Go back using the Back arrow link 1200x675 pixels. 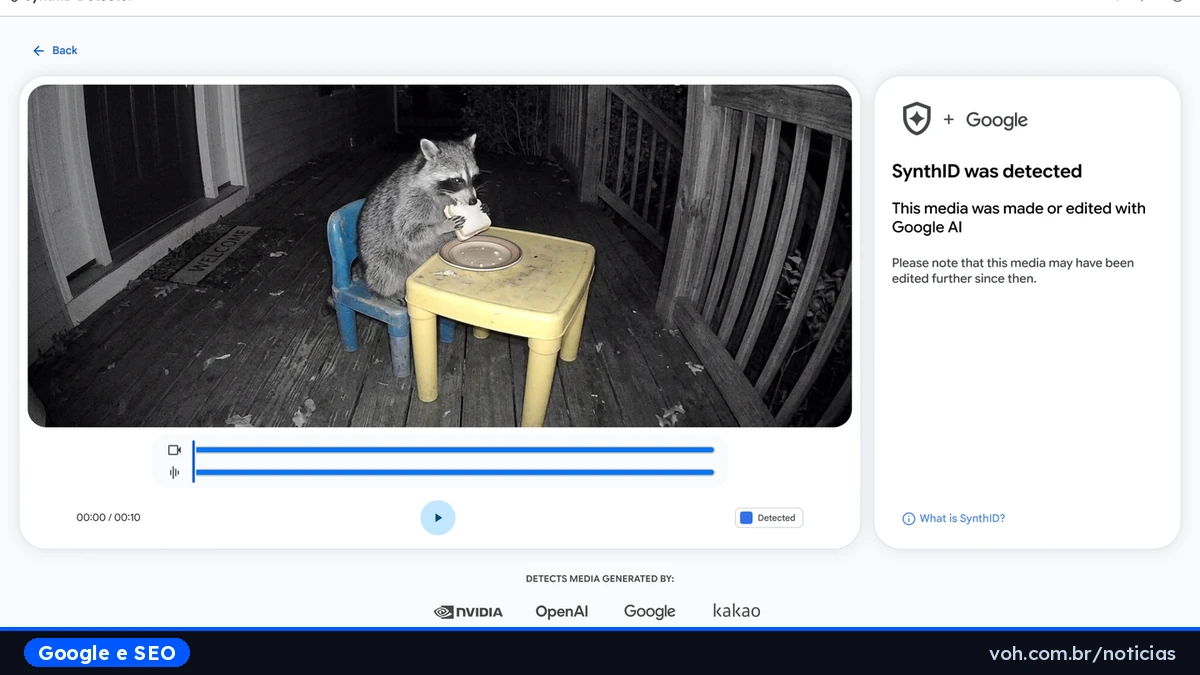coord(55,50)
